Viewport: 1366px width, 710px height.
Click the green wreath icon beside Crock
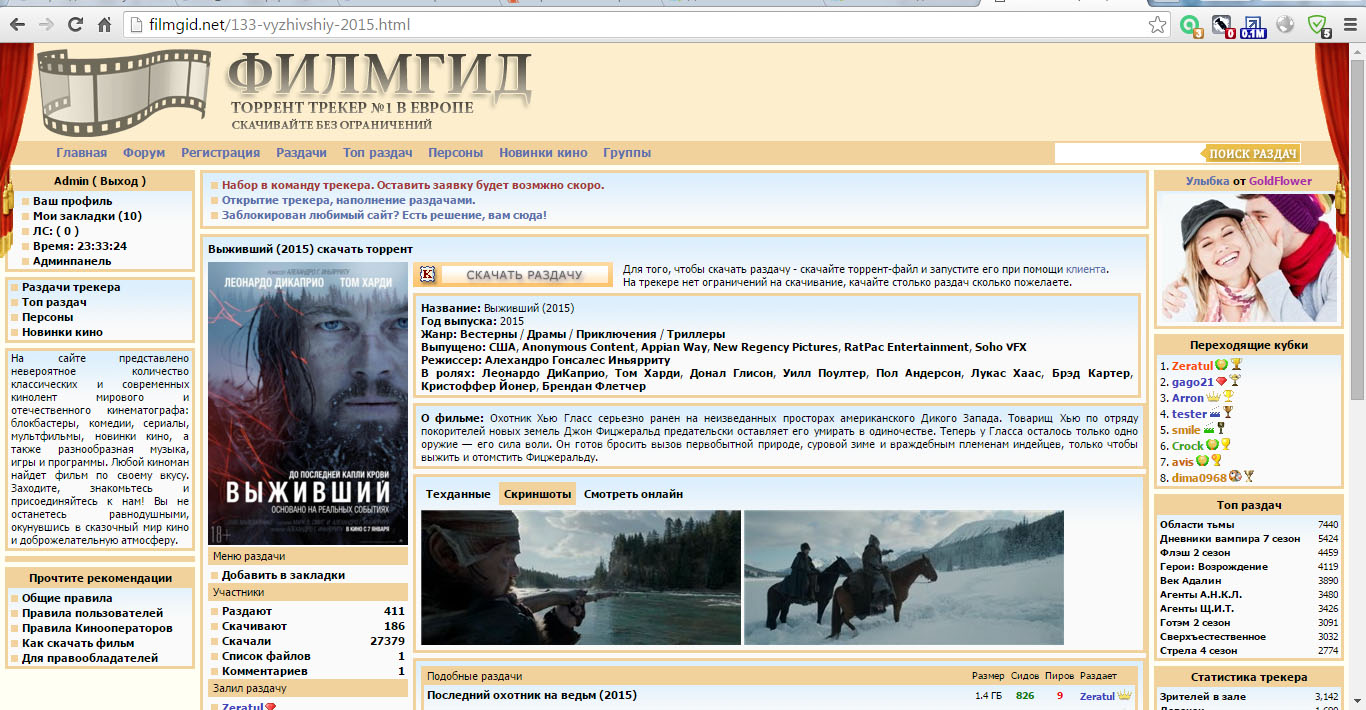(1212, 445)
